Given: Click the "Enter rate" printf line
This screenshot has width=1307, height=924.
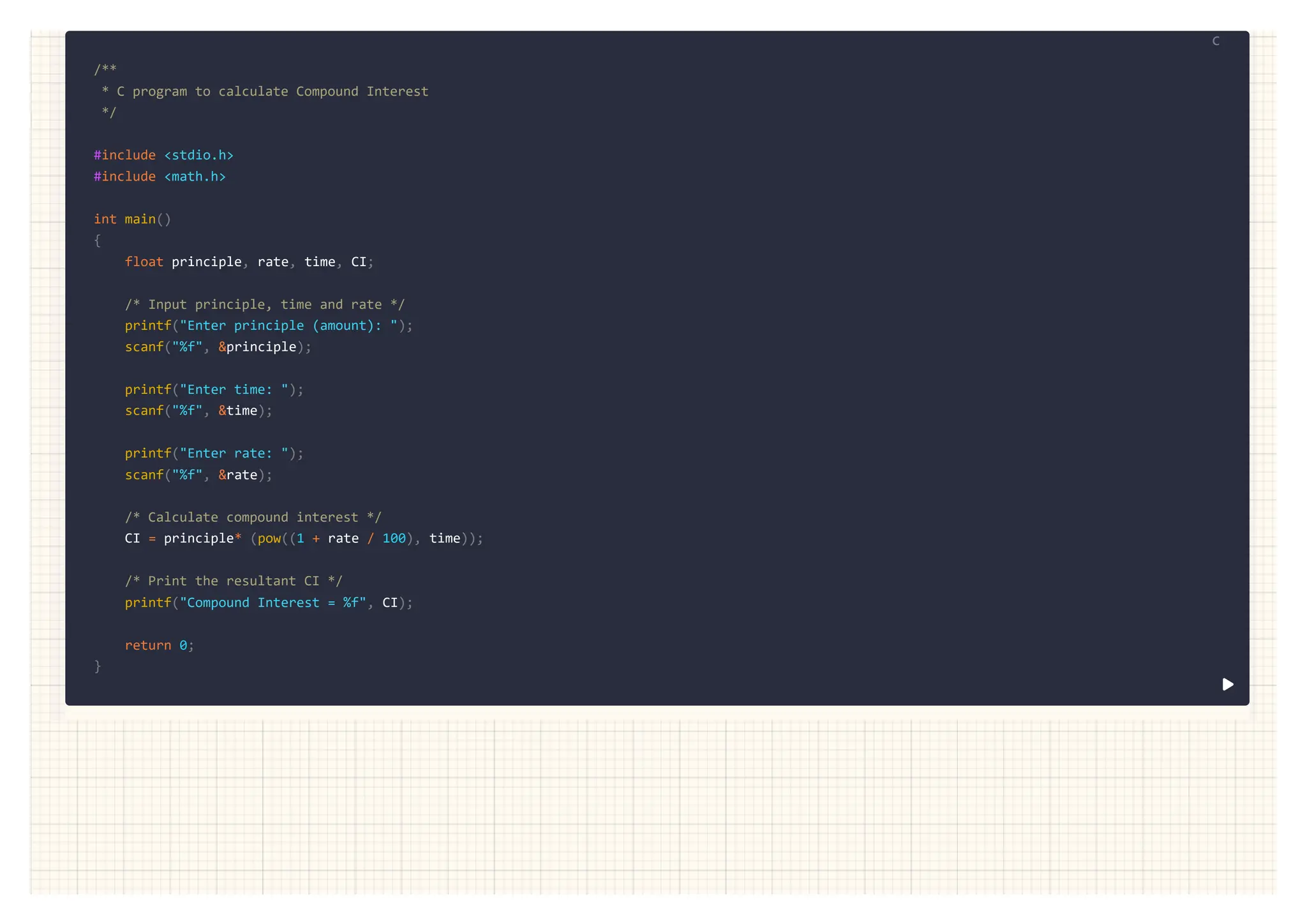Looking at the screenshot, I should [214, 453].
